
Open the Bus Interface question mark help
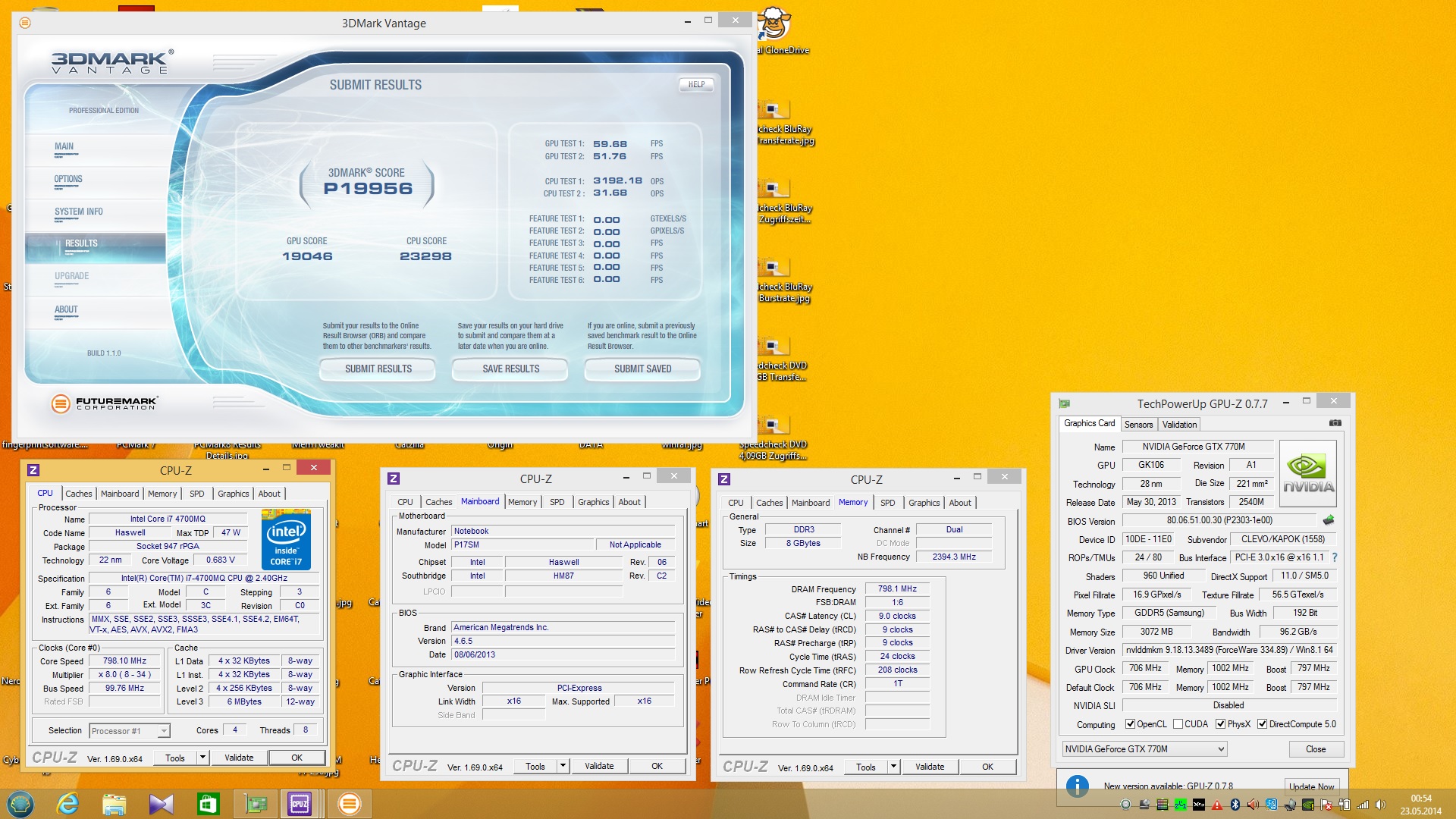click(x=1335, y=557)
